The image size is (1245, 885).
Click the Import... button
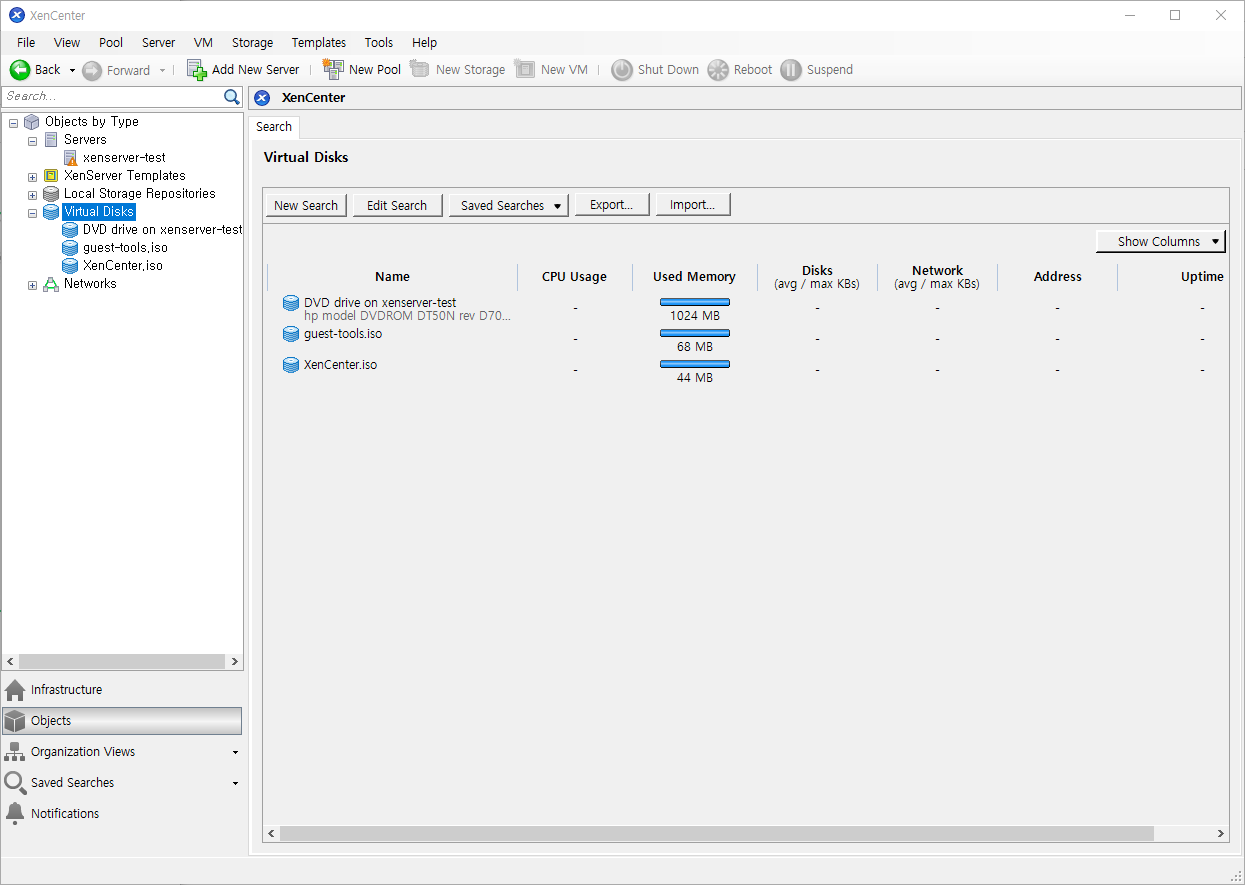pyautogui.click(x=693, y=205)
